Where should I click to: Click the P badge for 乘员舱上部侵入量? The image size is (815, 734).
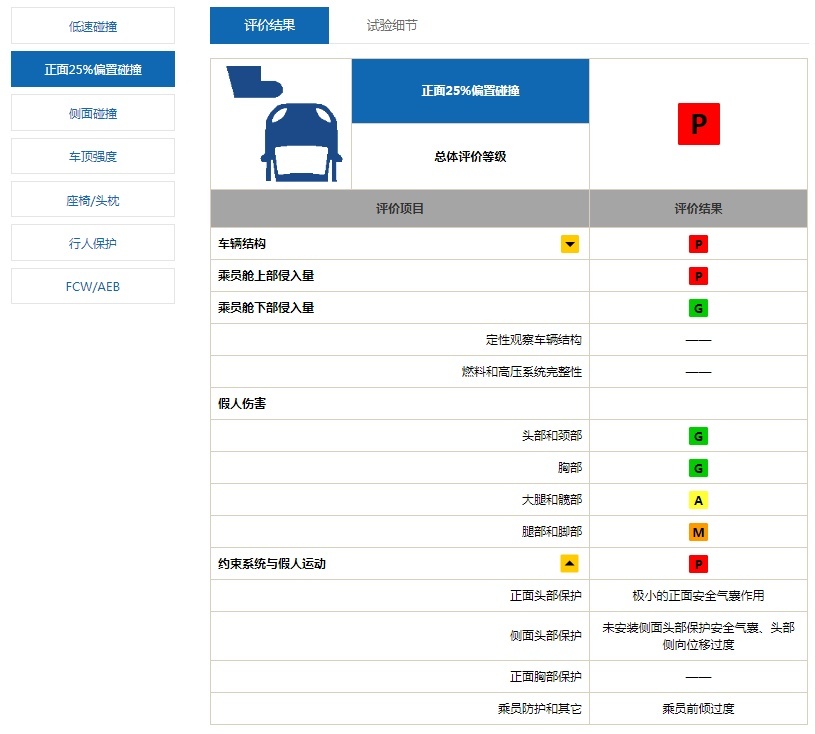click(699, 276)
